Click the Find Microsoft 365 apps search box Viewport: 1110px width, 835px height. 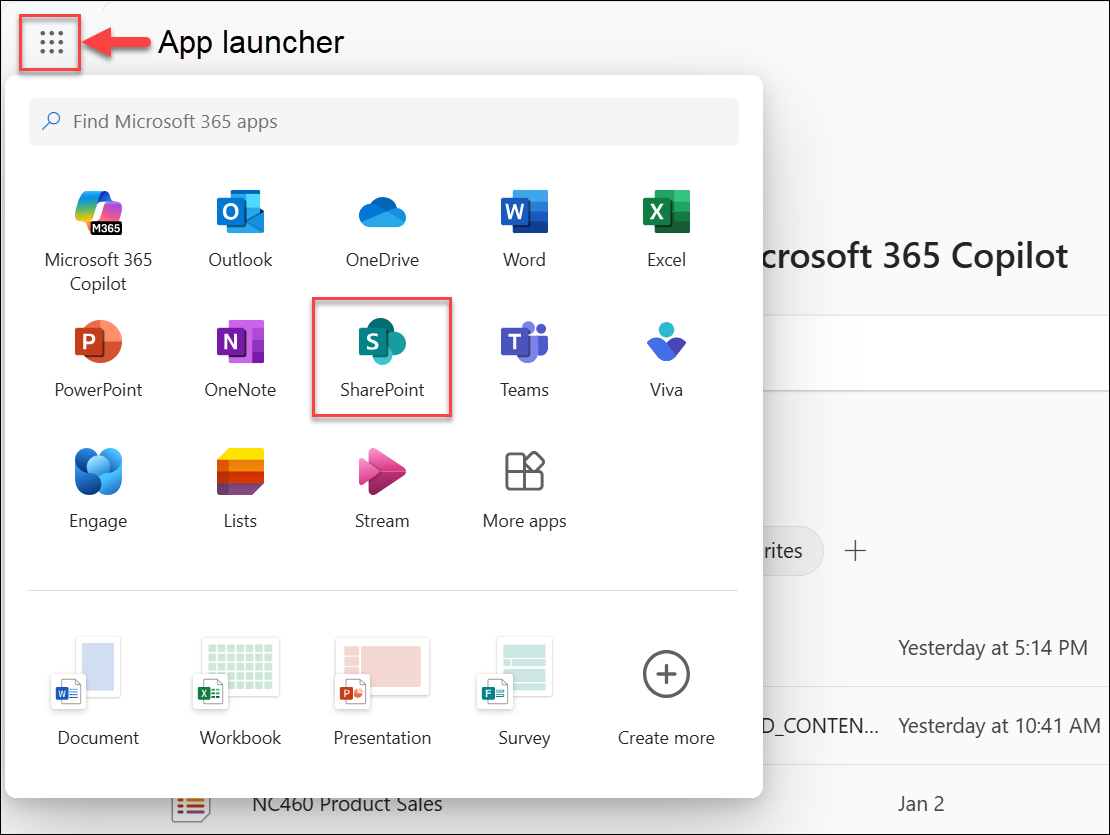click(x=383, y=120)
